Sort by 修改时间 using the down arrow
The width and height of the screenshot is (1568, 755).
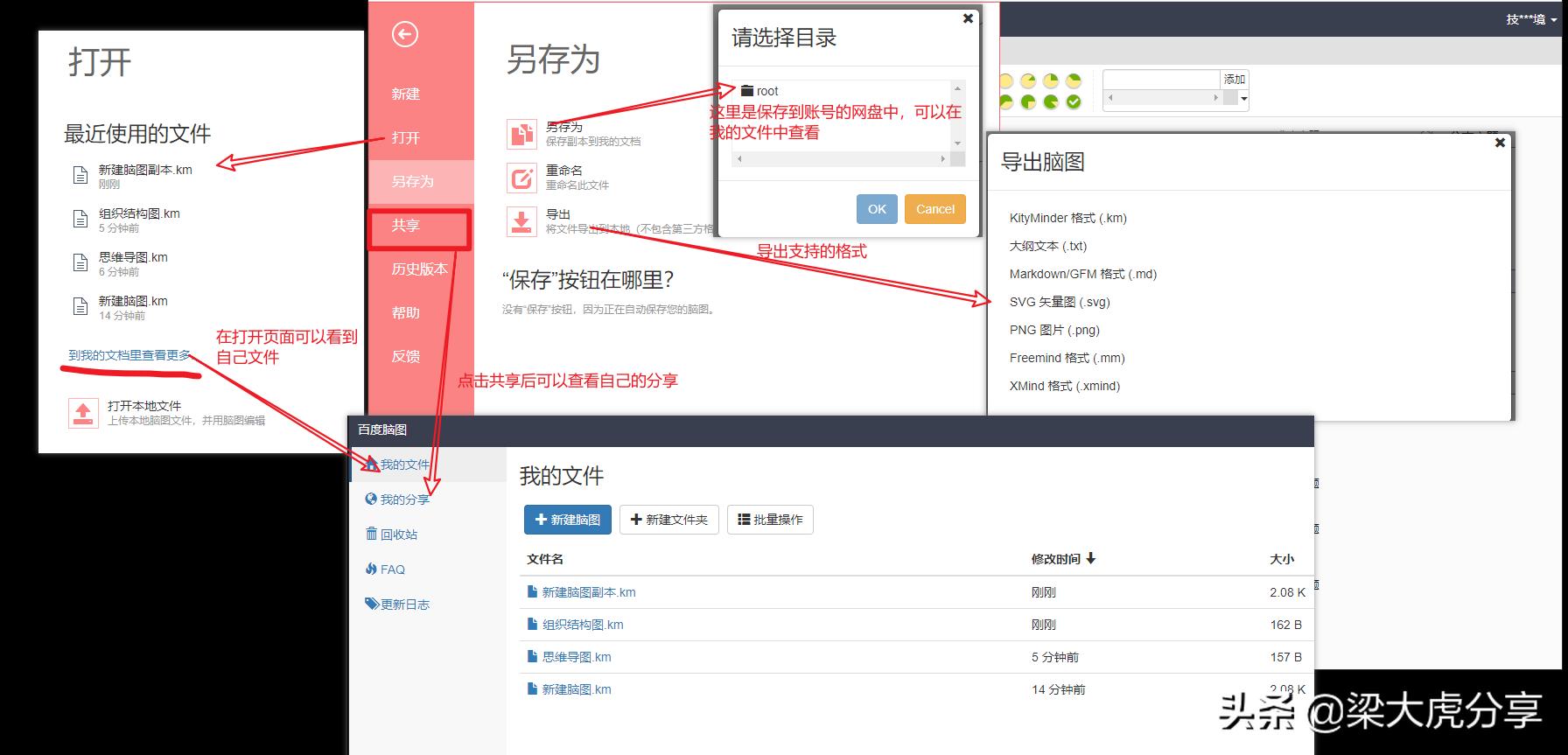click(1090, 558)
